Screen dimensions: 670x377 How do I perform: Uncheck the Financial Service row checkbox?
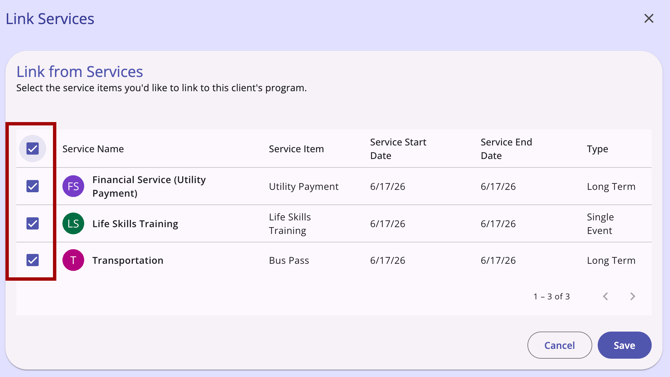(32, 186)
